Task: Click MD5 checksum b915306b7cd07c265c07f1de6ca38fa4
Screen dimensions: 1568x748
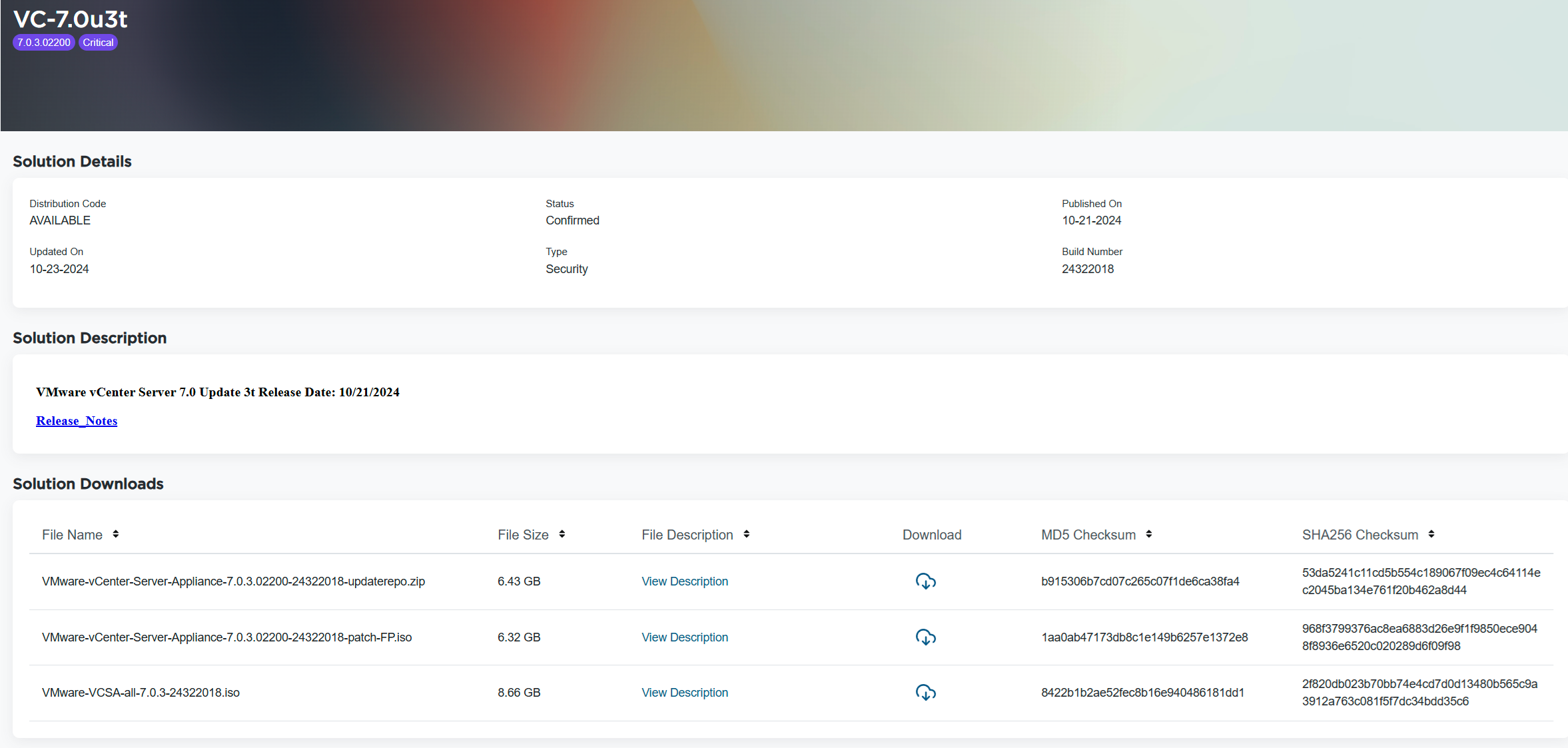Action: tap(1140, 581)
